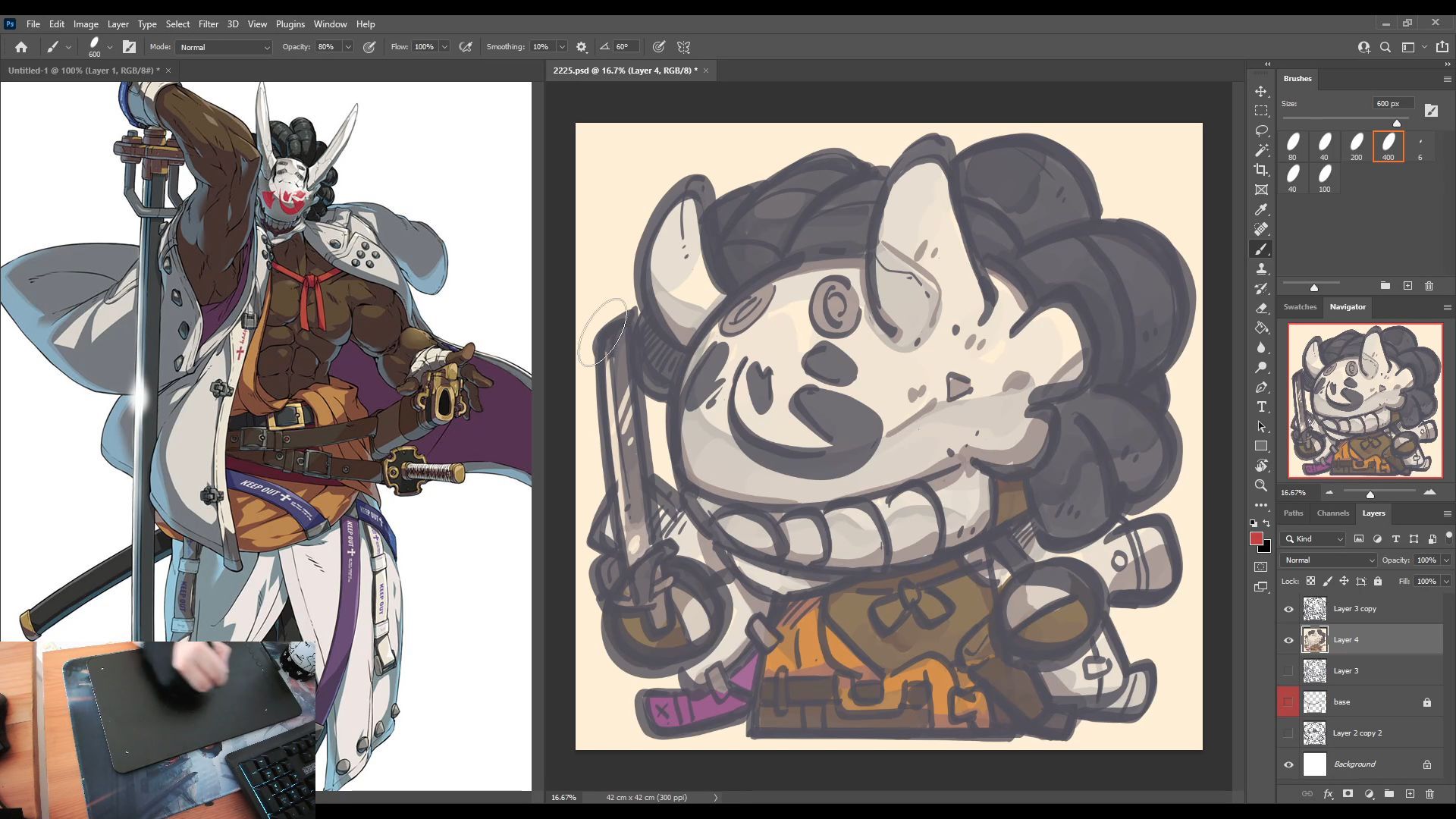Open the Filter menu
The height and width of the screenshot is (819, 1456).
point(208,24)
